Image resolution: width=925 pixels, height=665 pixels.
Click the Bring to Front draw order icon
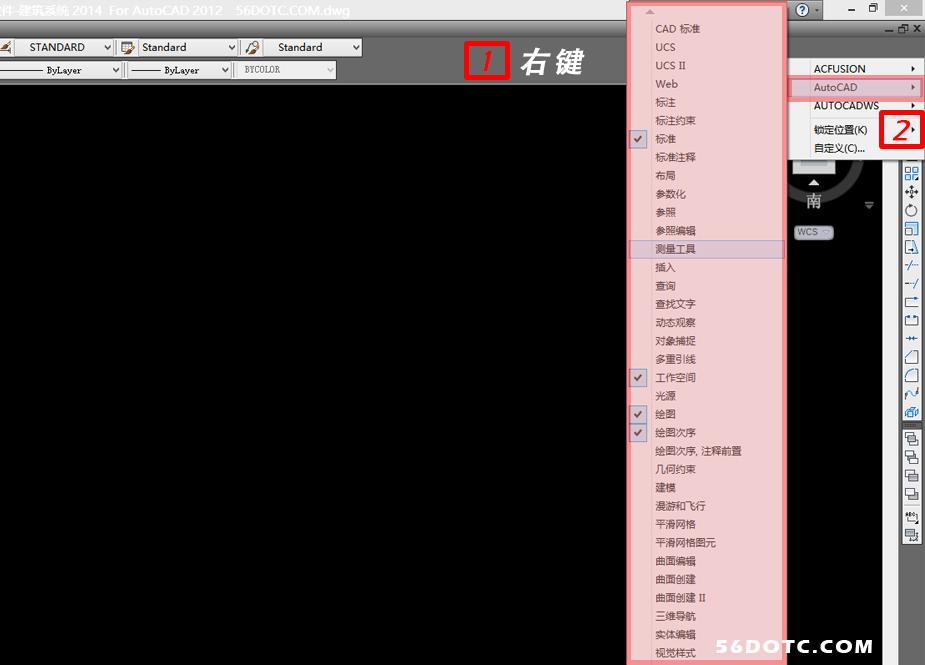pyautogui.click(x=911, y=438)
